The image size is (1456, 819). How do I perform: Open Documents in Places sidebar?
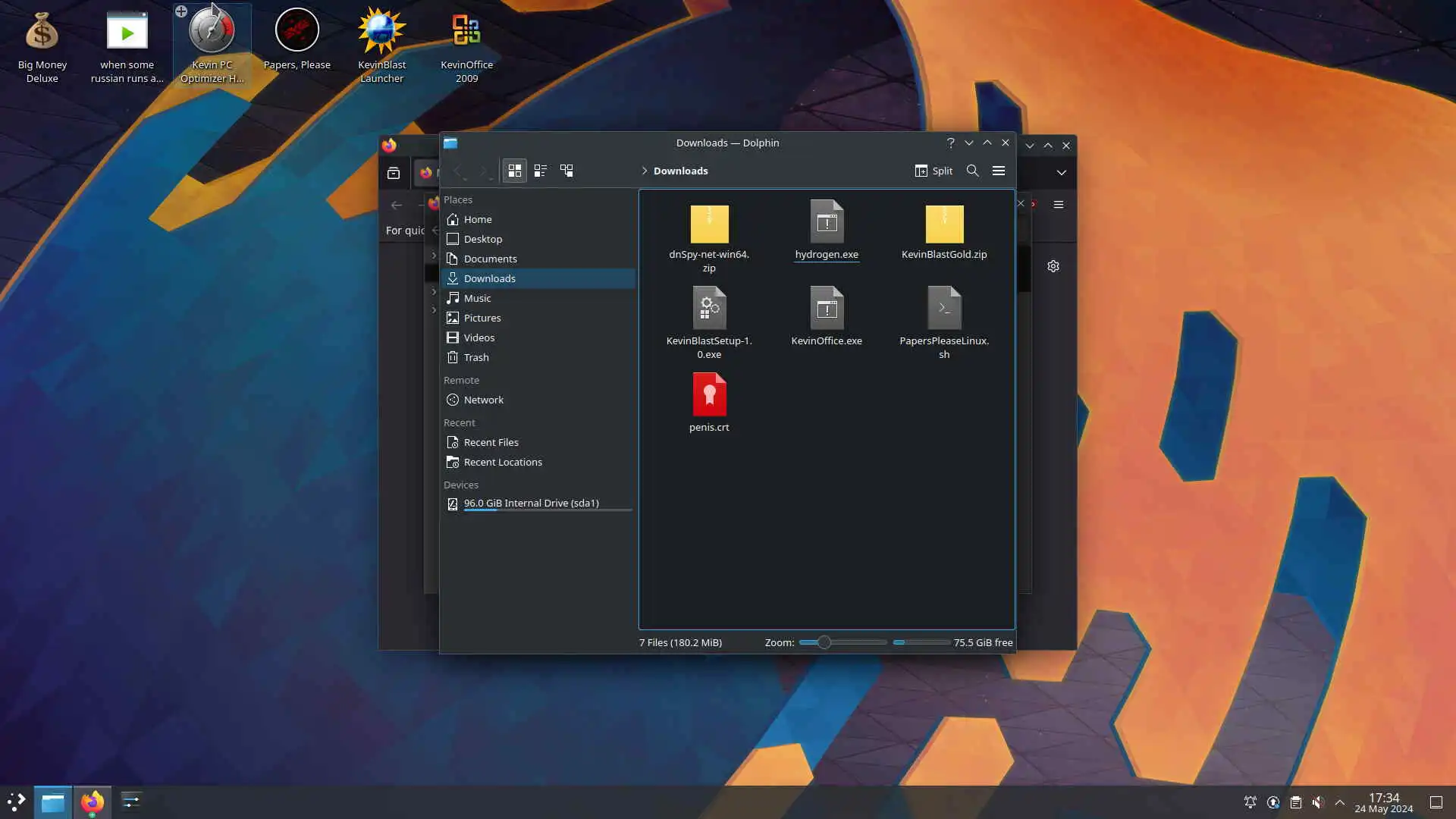490,259
